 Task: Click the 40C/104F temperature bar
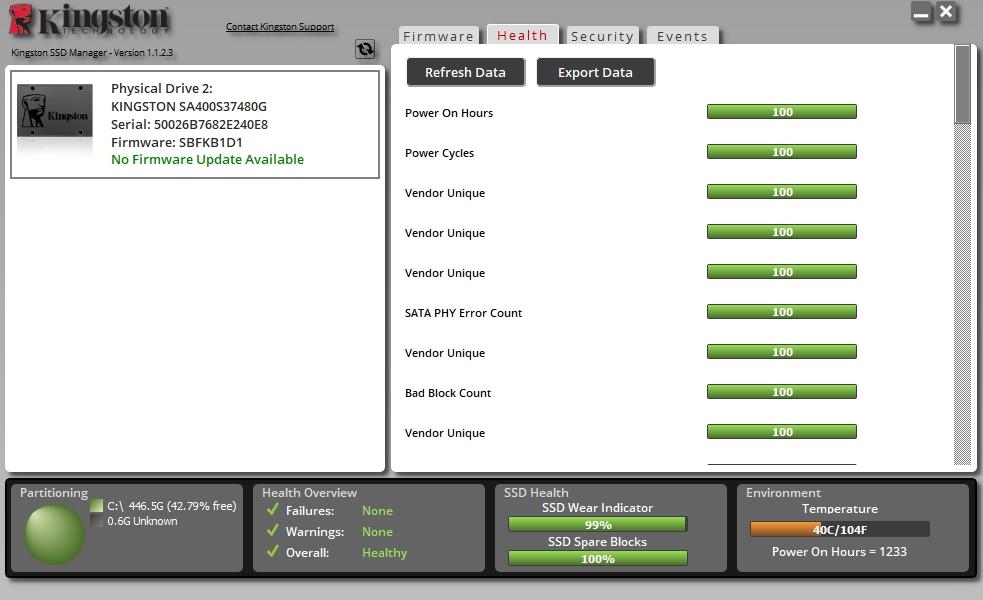coord(839,529)
